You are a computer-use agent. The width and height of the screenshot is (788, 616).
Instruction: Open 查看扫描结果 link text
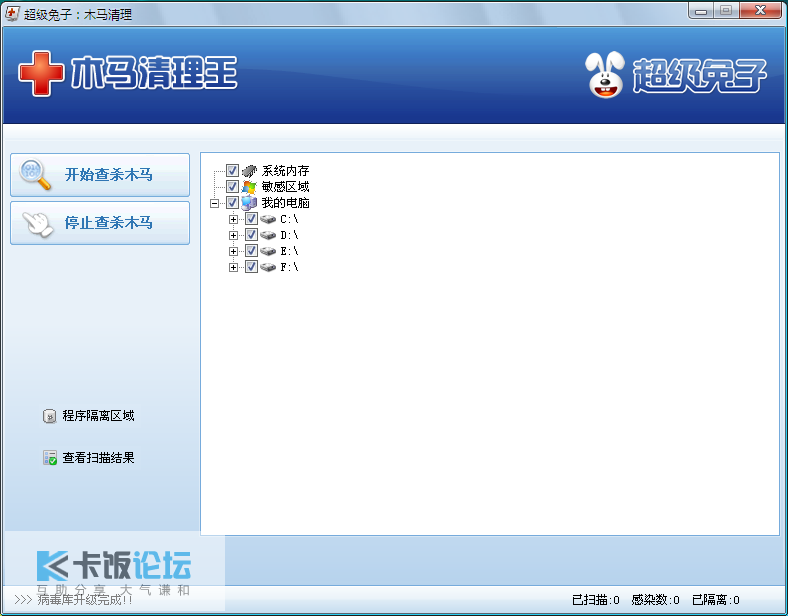98,458
